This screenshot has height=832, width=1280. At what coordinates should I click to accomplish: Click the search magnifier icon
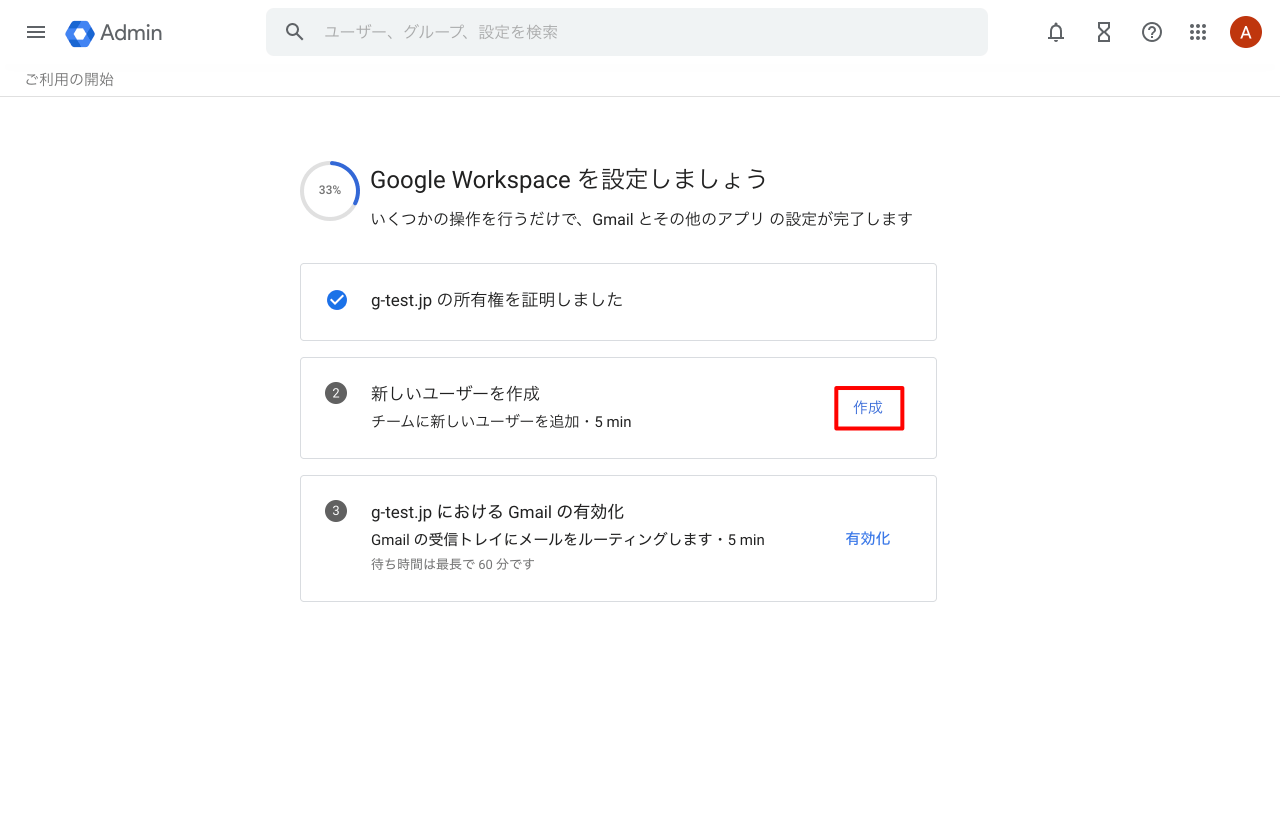coord(294,32)
